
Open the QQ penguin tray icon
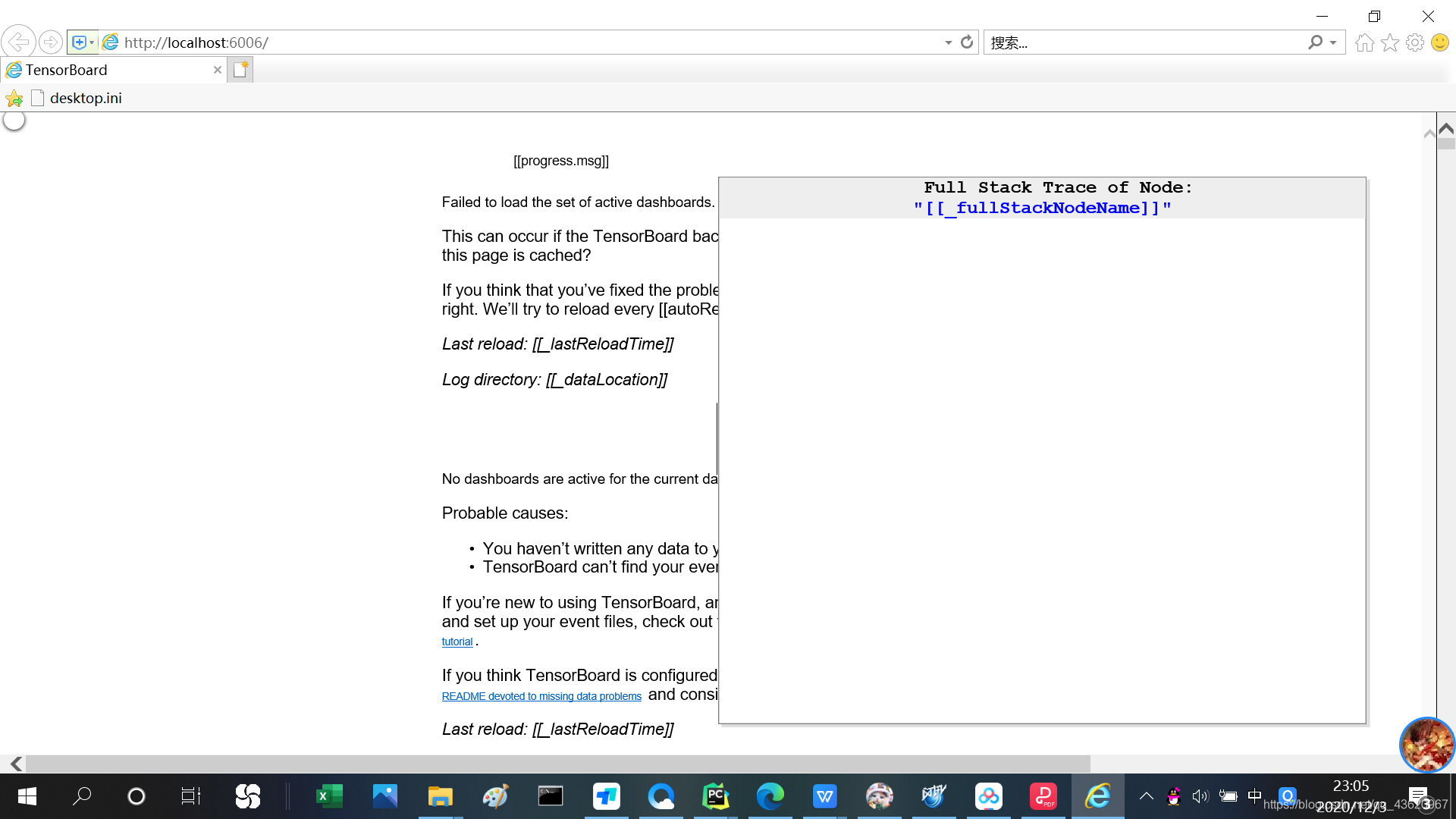tap(1174, 796)
